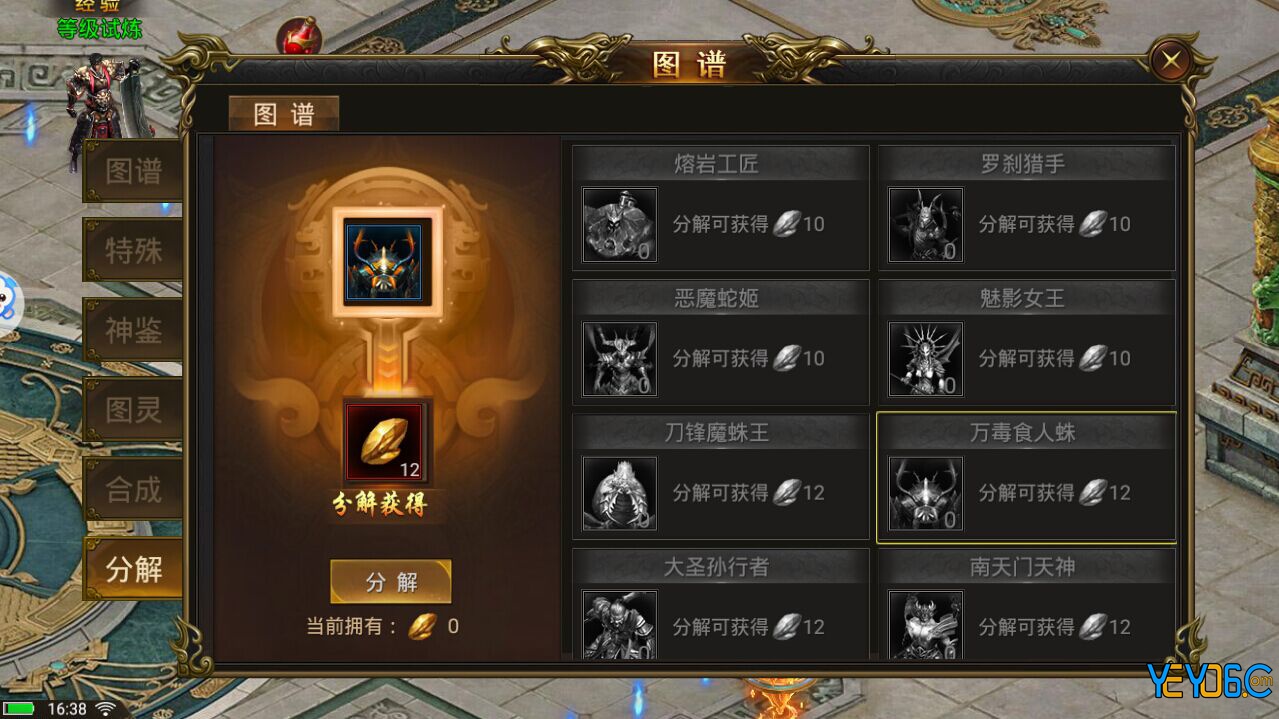1279x719 pixels.
Task: Select the 罗刹猎手 portrait icon
Action: point(926,225)
